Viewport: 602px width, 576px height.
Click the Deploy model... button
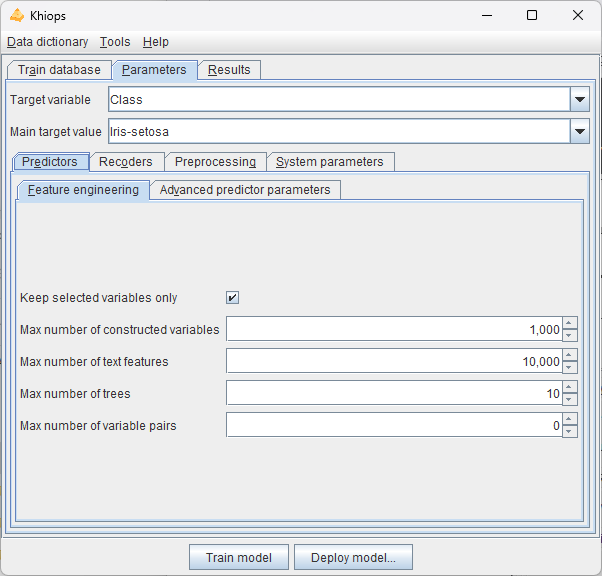[353, 557]
